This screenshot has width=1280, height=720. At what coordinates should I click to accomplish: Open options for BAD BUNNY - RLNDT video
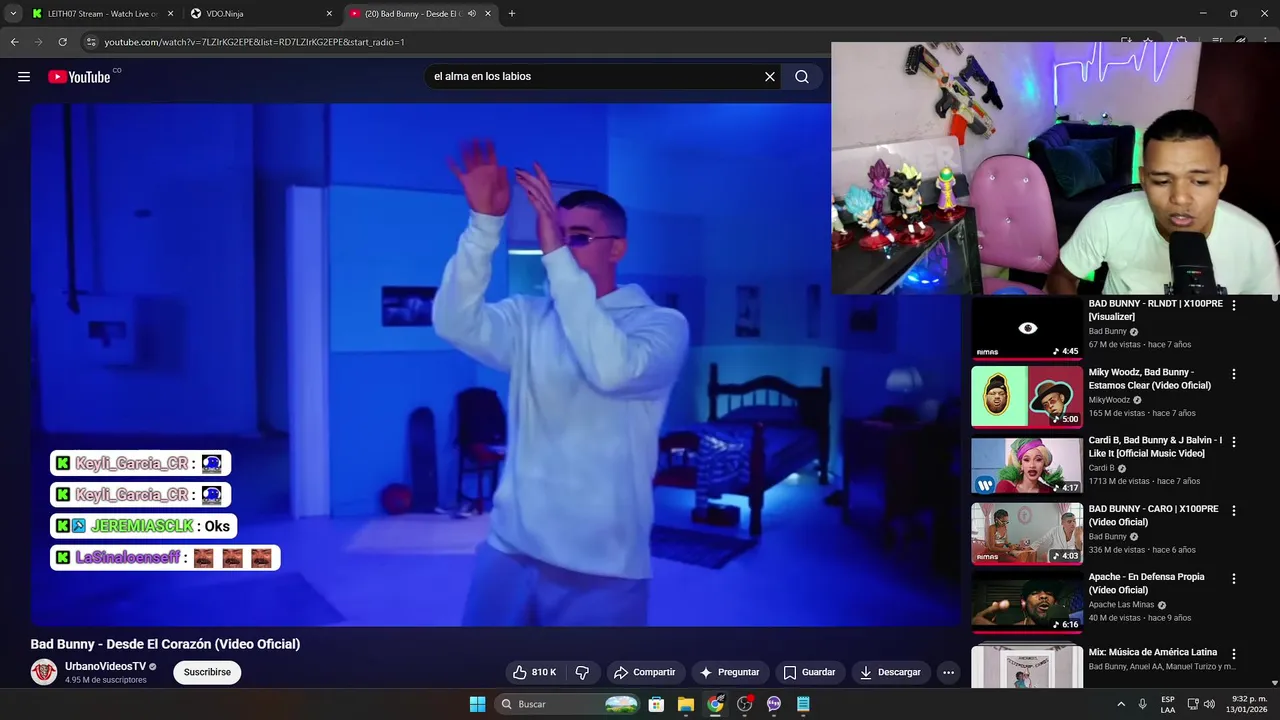[1233, 305]
